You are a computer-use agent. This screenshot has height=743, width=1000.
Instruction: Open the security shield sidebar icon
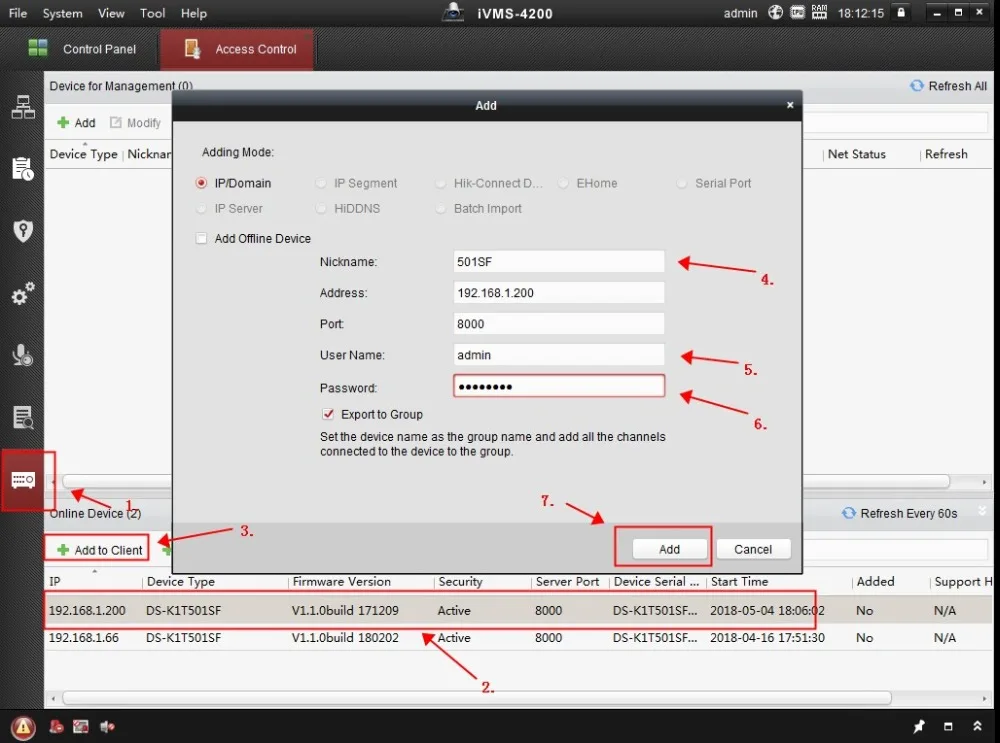coord(23,231)
